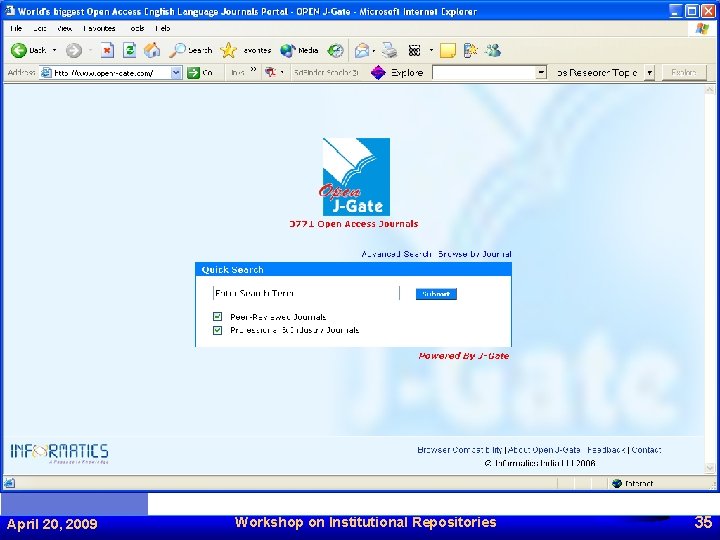Open the Browser Compatibility link

(x=460, y=450)
